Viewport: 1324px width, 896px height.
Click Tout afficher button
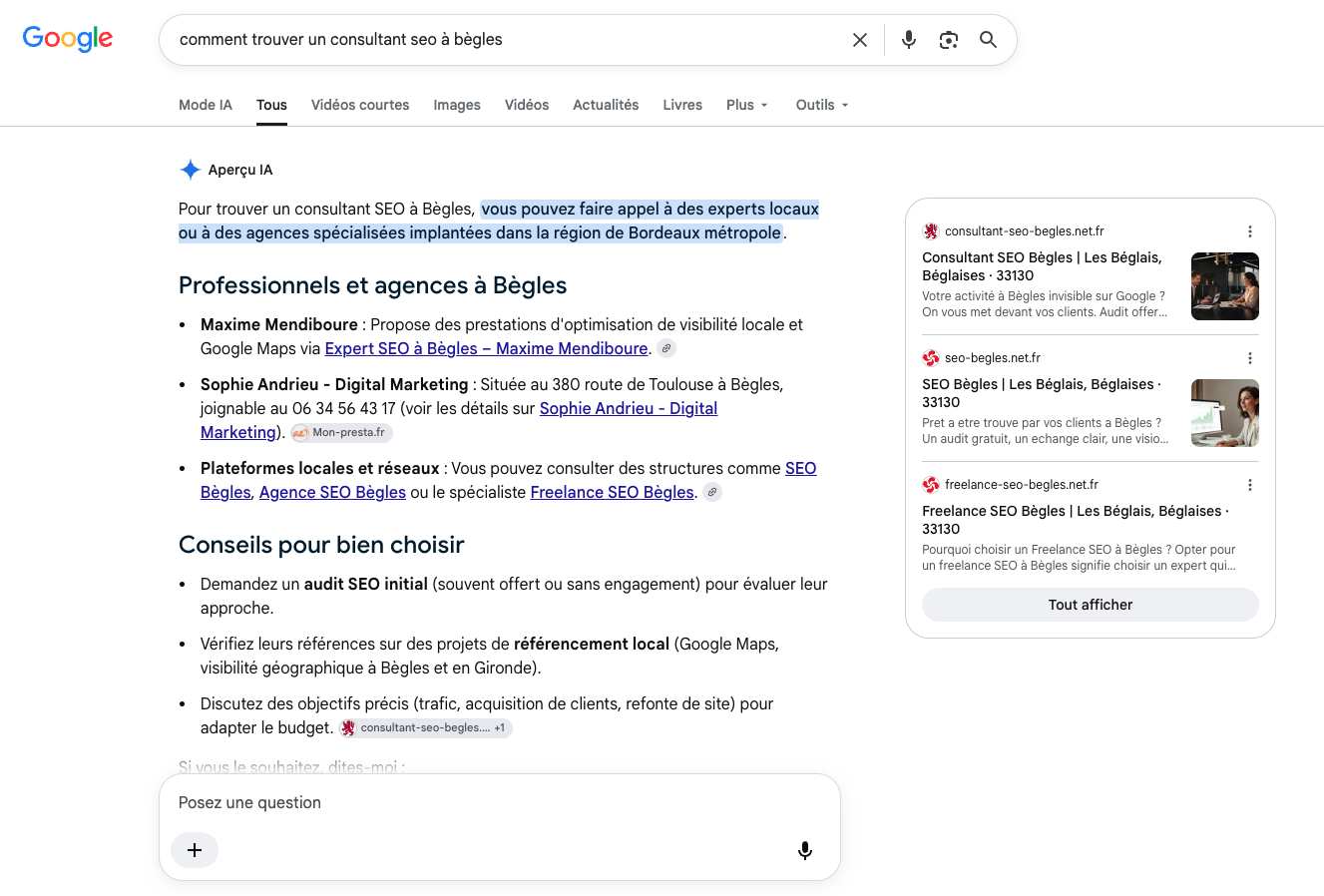1091,605
